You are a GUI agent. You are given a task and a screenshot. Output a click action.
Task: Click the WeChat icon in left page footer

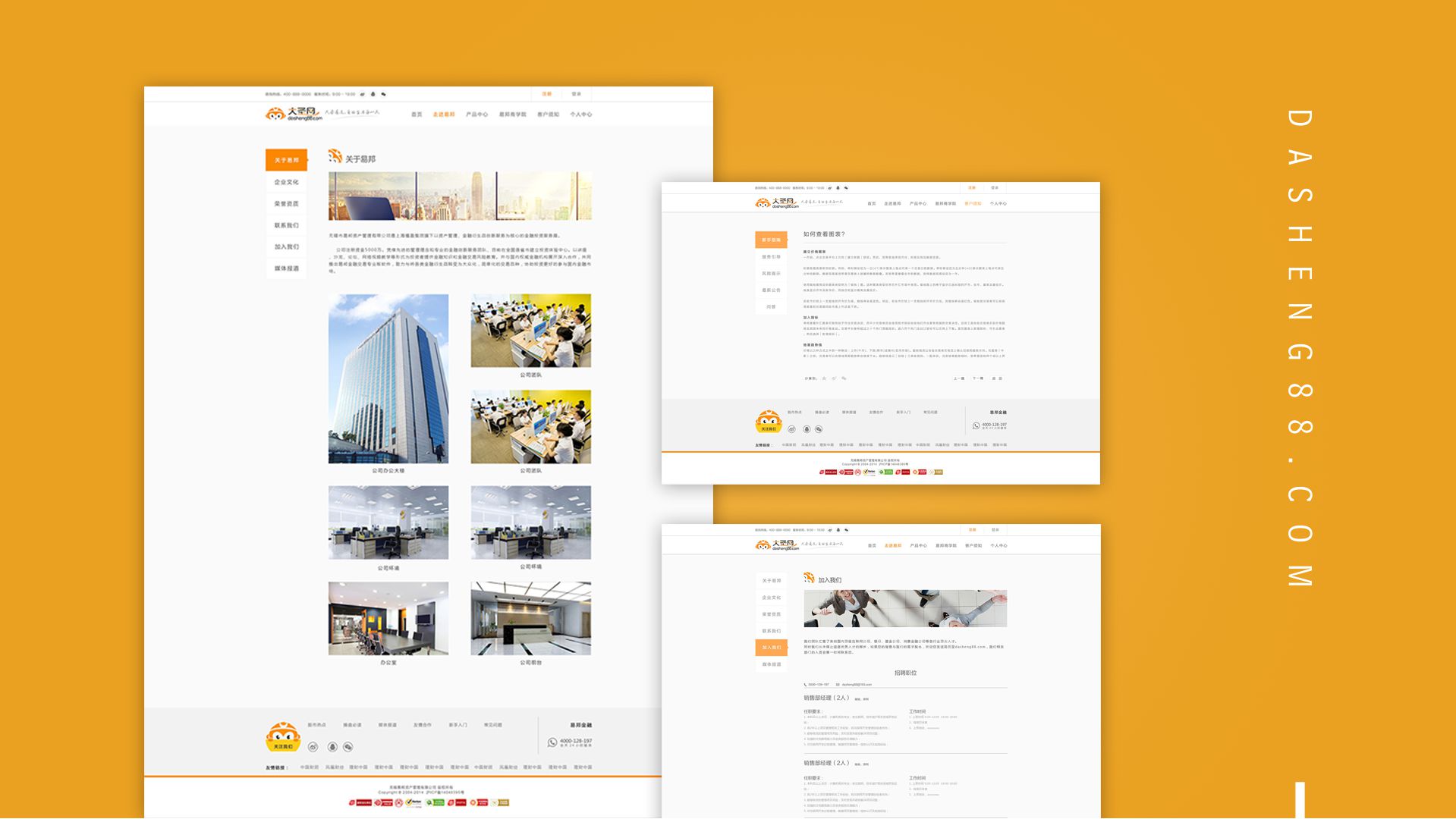(348, 747)
